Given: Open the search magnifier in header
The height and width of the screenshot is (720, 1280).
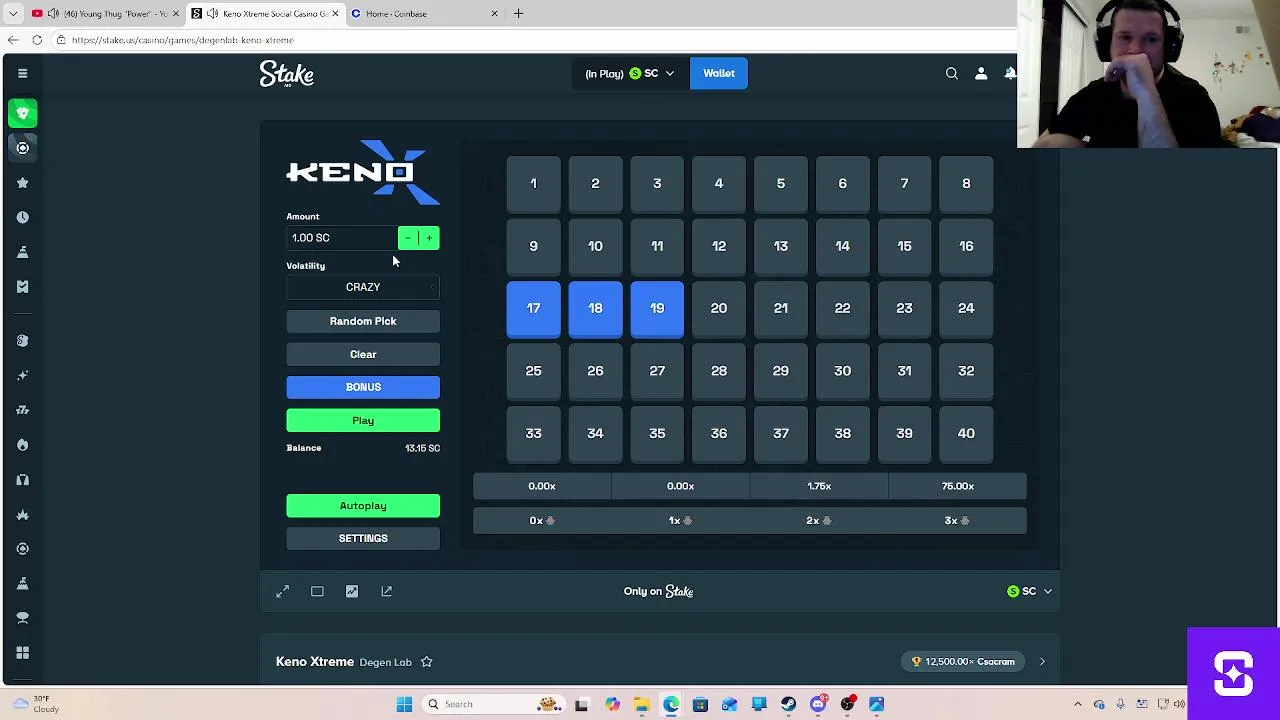Looking at the screenshot, I should [x=952, y=73].
